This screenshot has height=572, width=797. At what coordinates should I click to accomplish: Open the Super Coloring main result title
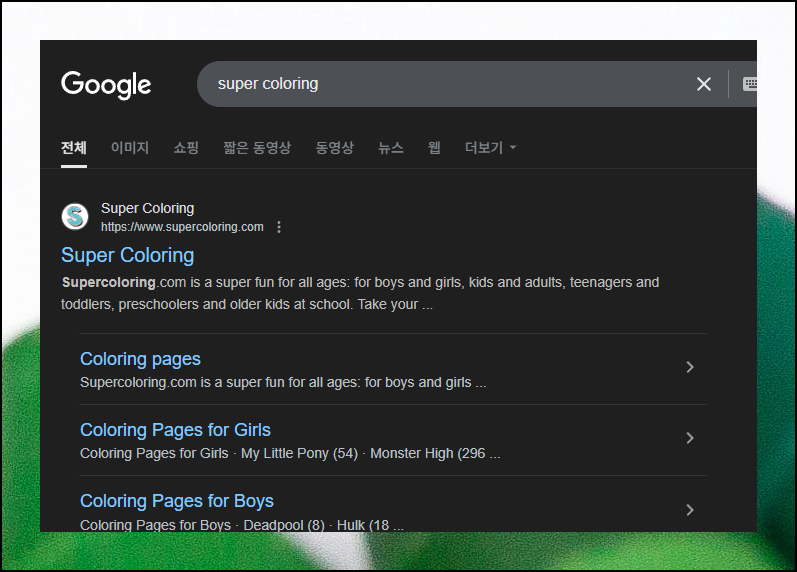pos(128,255)
